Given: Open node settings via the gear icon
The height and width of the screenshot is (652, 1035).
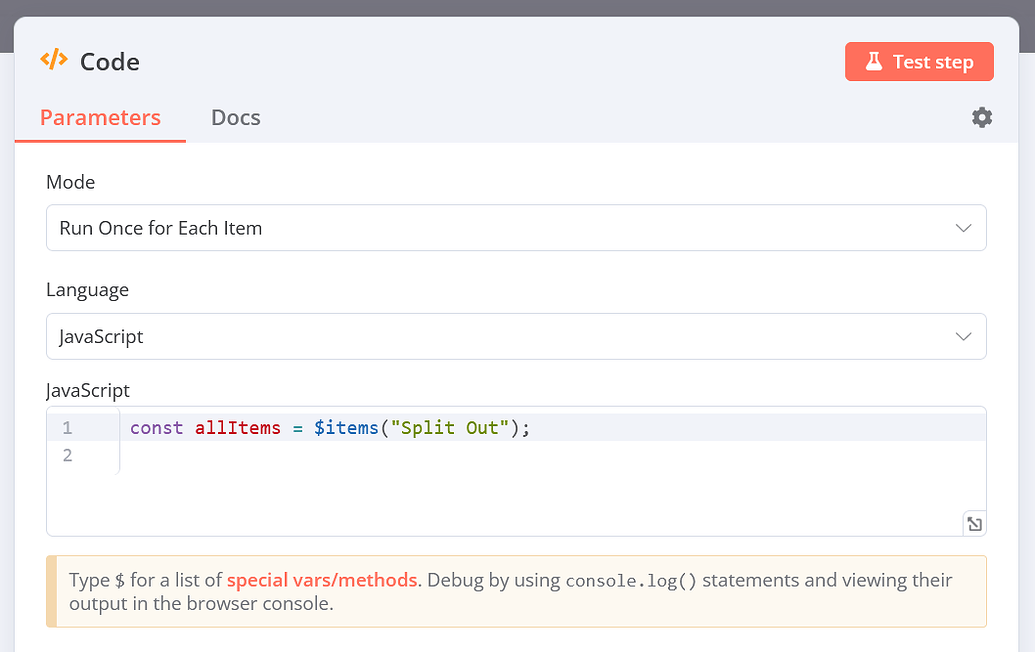Looking at the screenshot, I should 981,117.
